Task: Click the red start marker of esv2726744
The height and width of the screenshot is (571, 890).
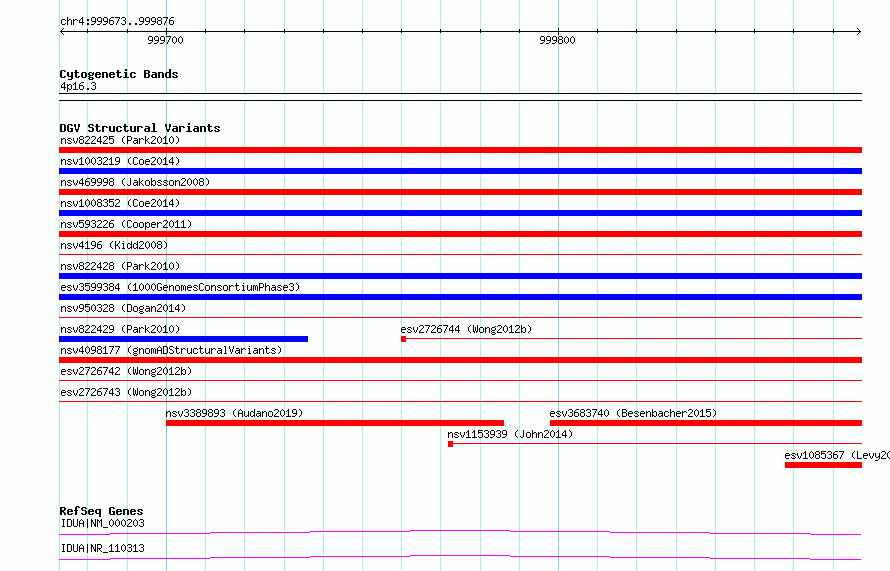Action: tap(404, 339)
